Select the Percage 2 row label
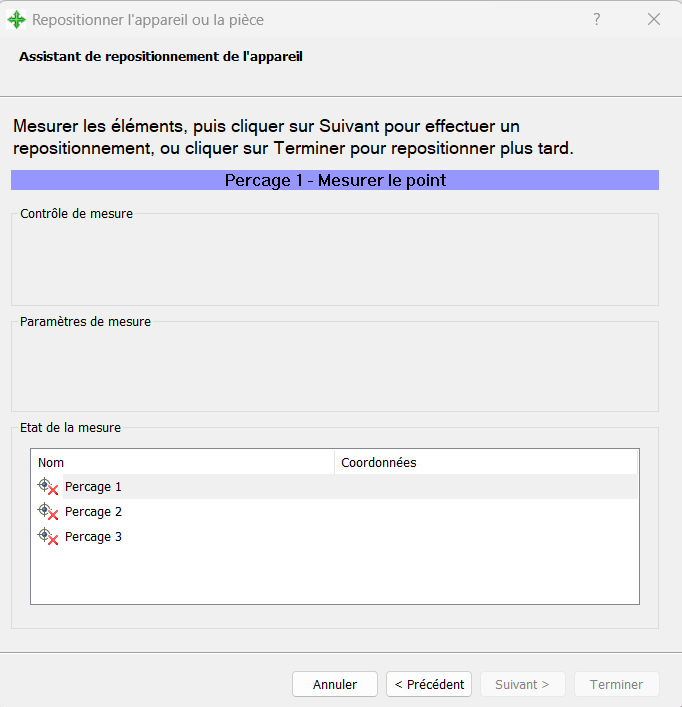Image resolution: width=682 pixels, height=707 pixels. [x=93, y=512]
